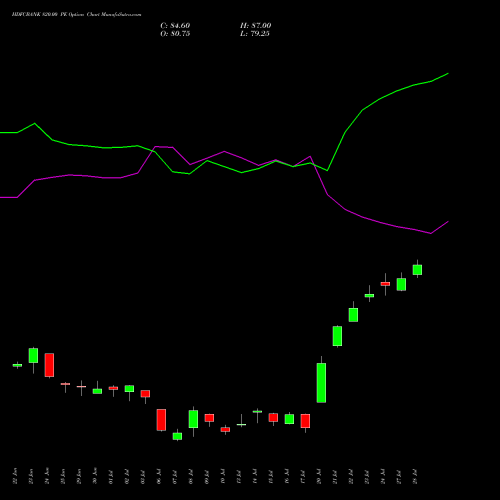Select the low value L: 79.25

pos(255,34)
